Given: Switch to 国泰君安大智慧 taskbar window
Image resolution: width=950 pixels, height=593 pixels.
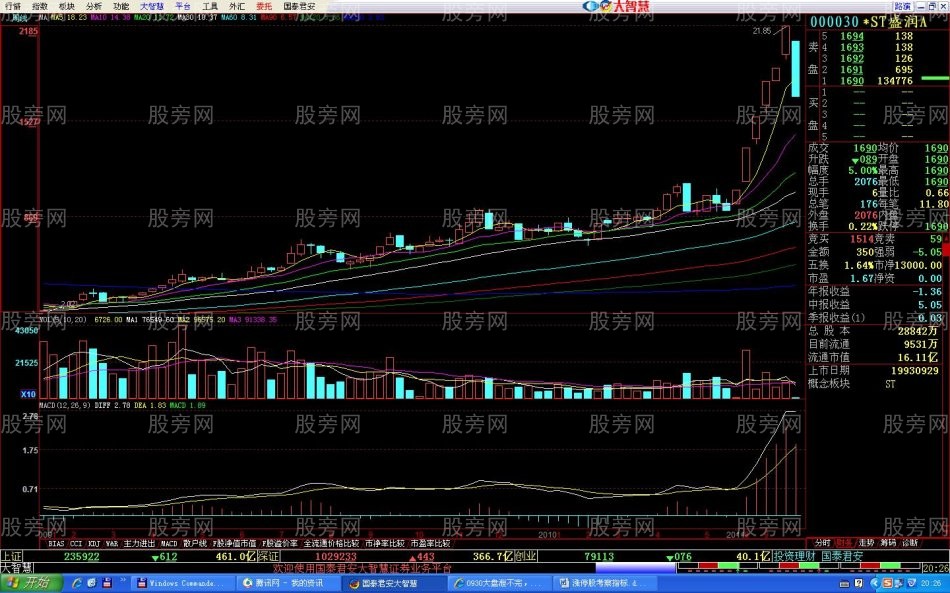Looking at the screenshot, I should click(x=394, y=583).
